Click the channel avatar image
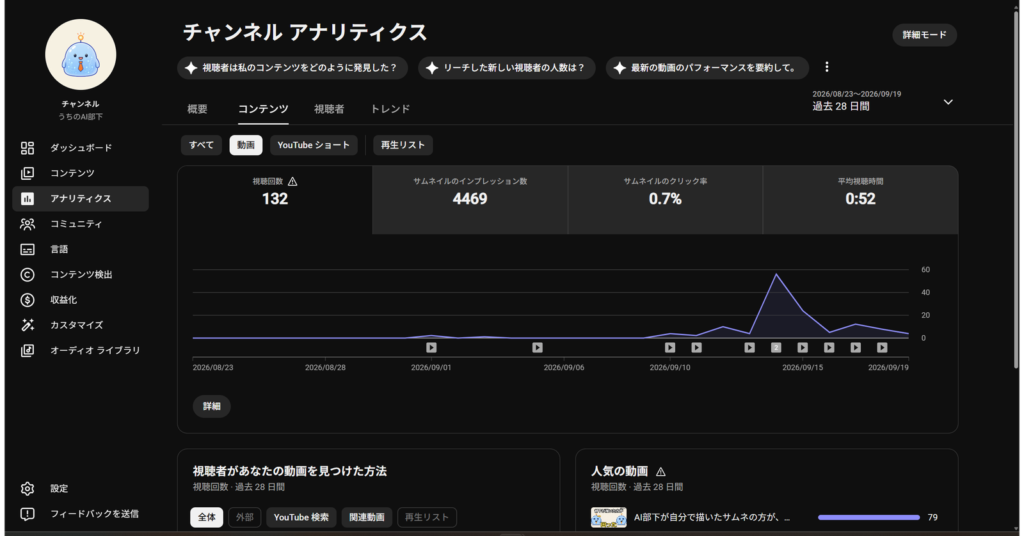This screenshot has width=1024, height=536. [x=80, y=55]
